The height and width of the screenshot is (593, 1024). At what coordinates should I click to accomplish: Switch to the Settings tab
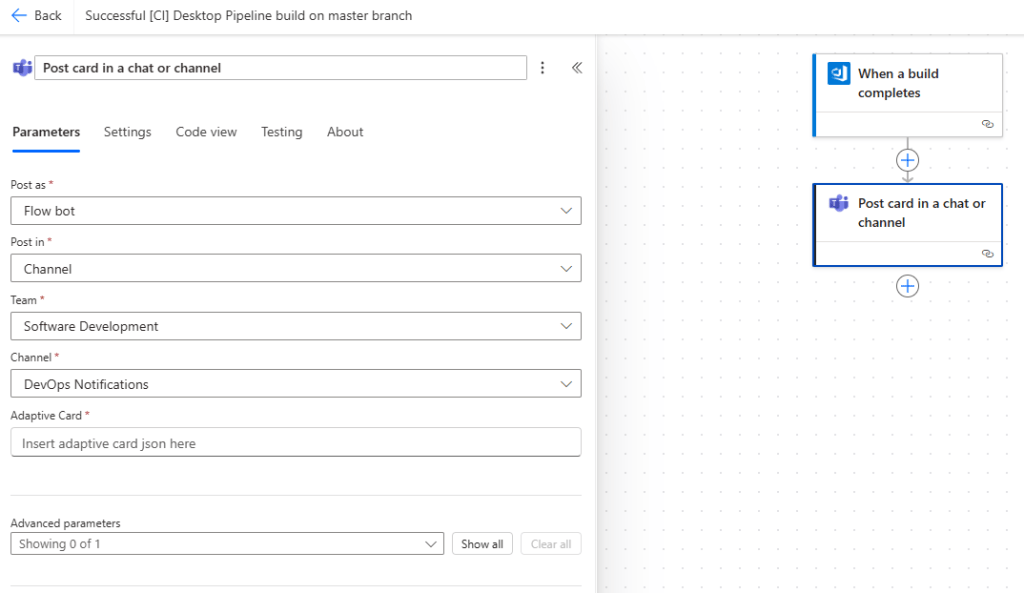(127, 132)
